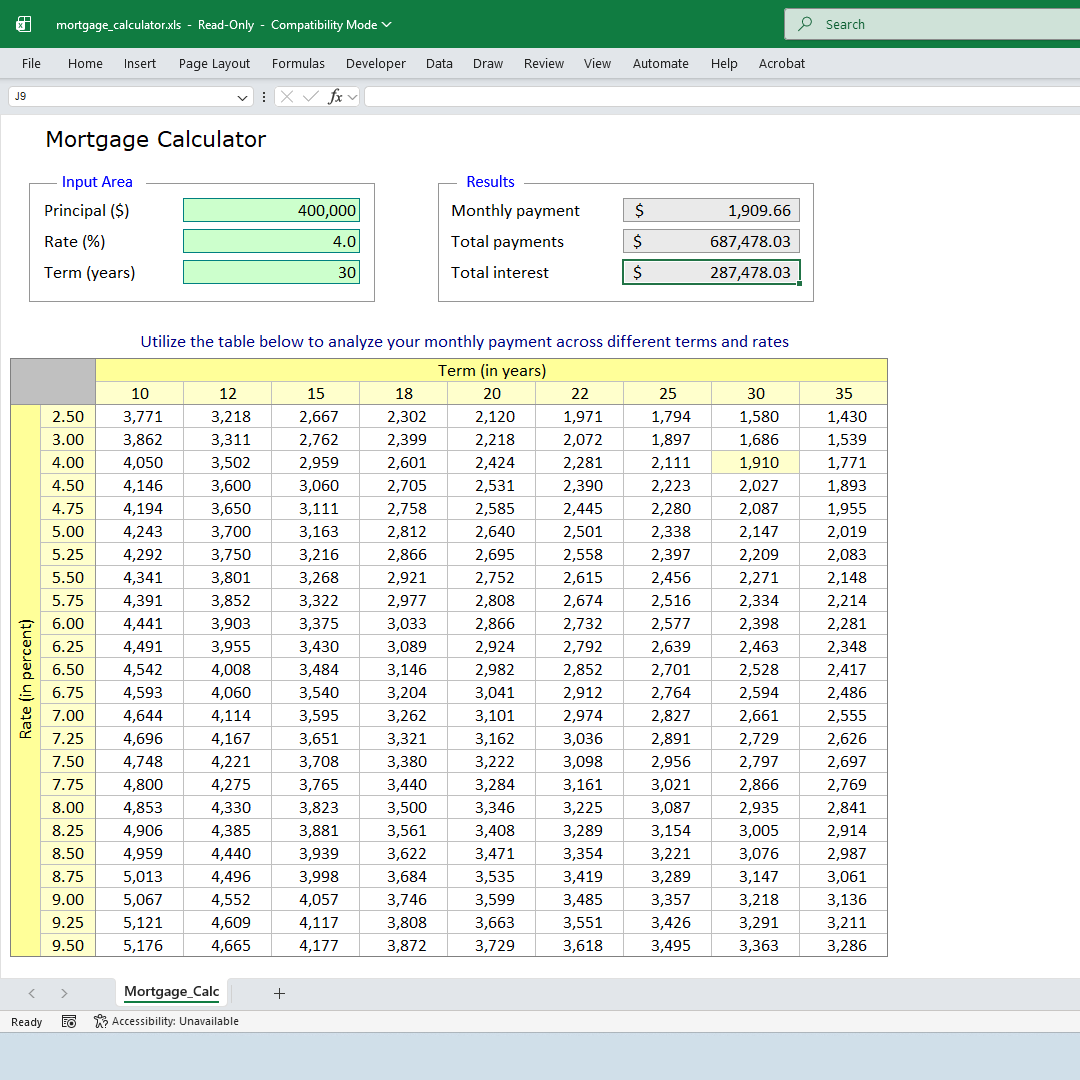This screenshot has width=1080, height=1080.
Task: Select the highlighted 1,910 payment cell
Action: (756, 462)
